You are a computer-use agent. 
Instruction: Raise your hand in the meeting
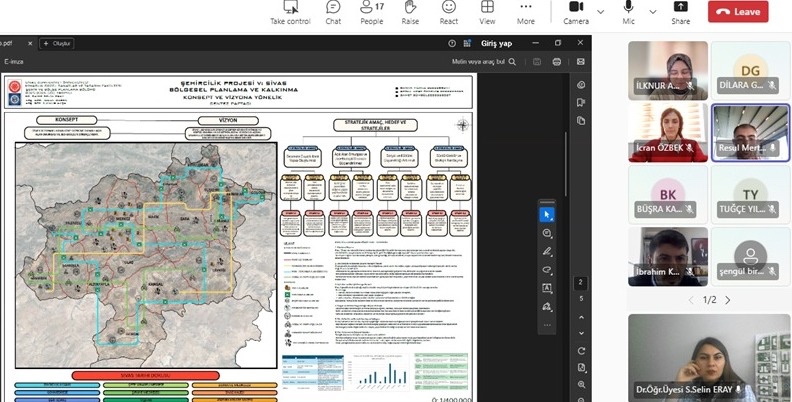410,12
